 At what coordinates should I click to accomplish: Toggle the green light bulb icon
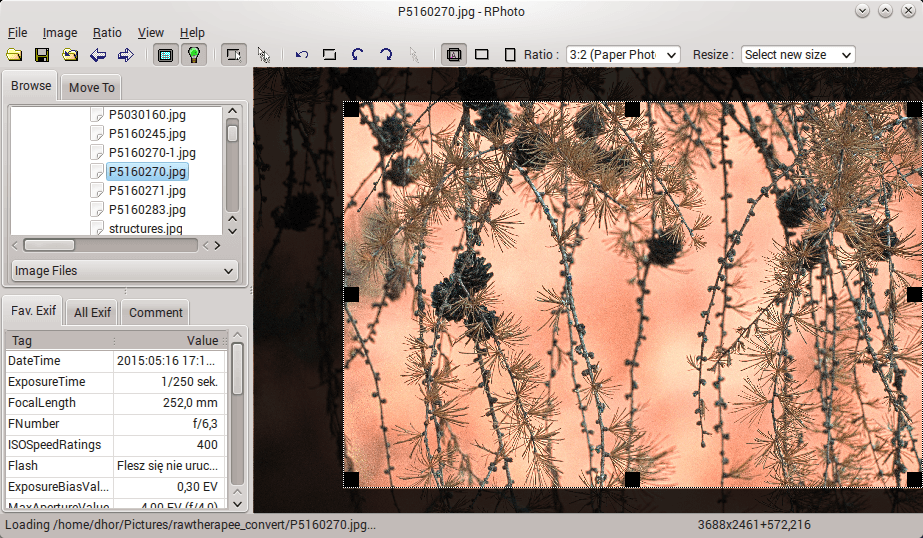(x=194, y=55)
